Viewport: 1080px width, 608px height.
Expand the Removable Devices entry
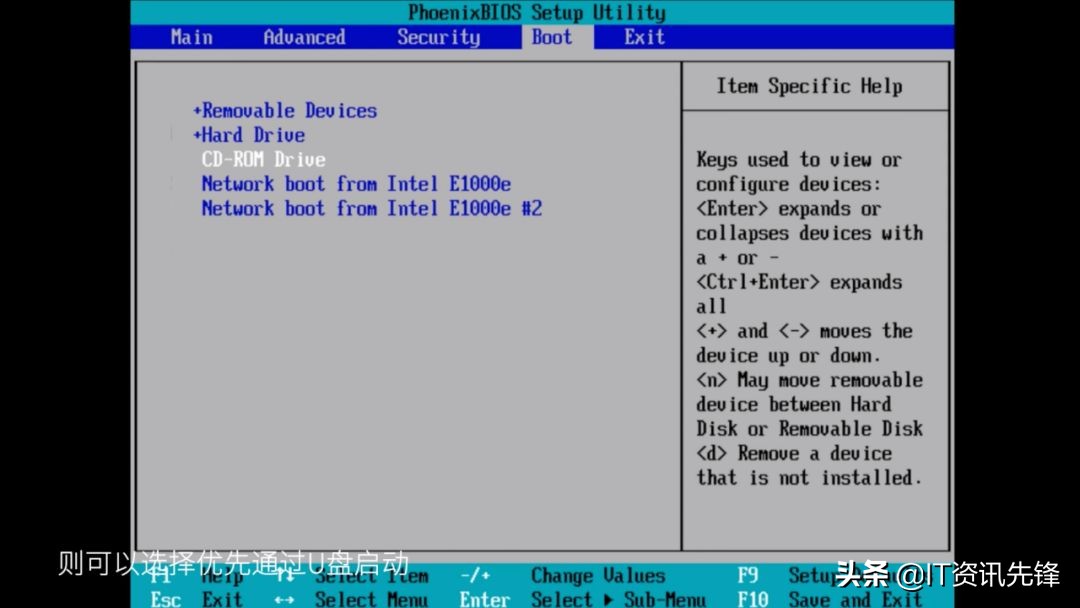pos(285,110)
